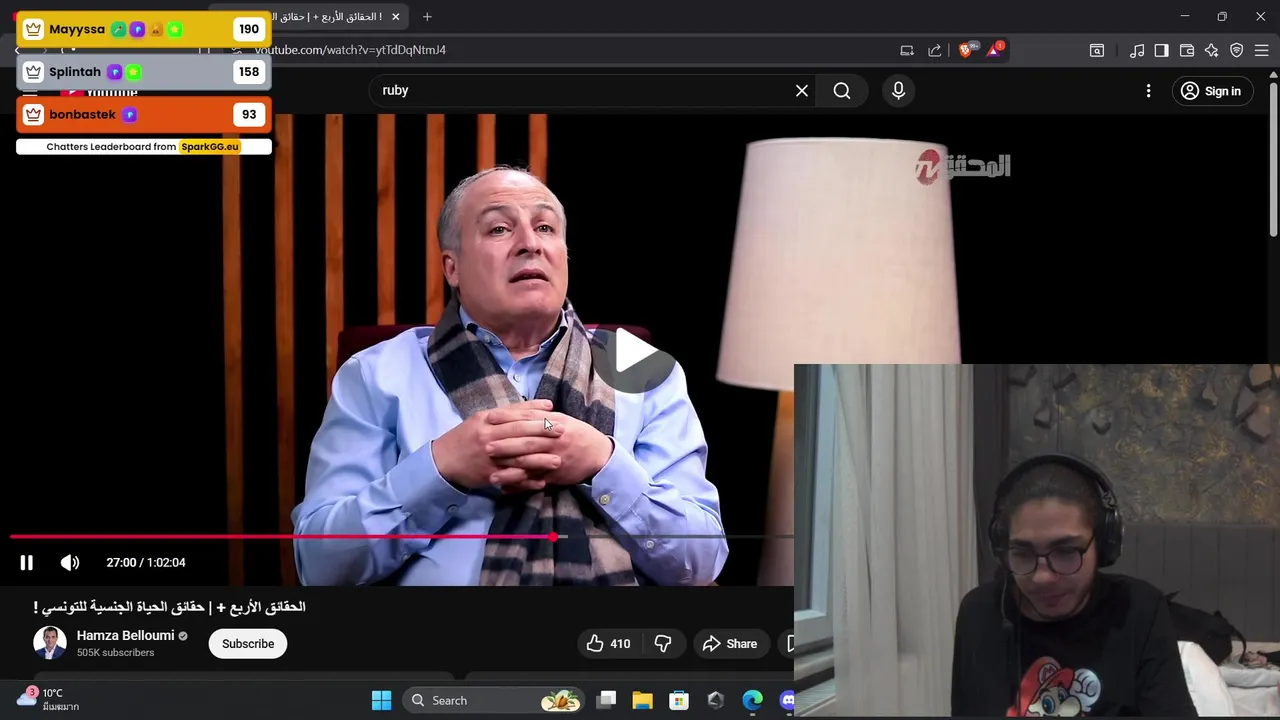Click the install app icon in address bar
Viewport: 1280px width, 720px height.
pyautogui.click(x=907, y=50)
